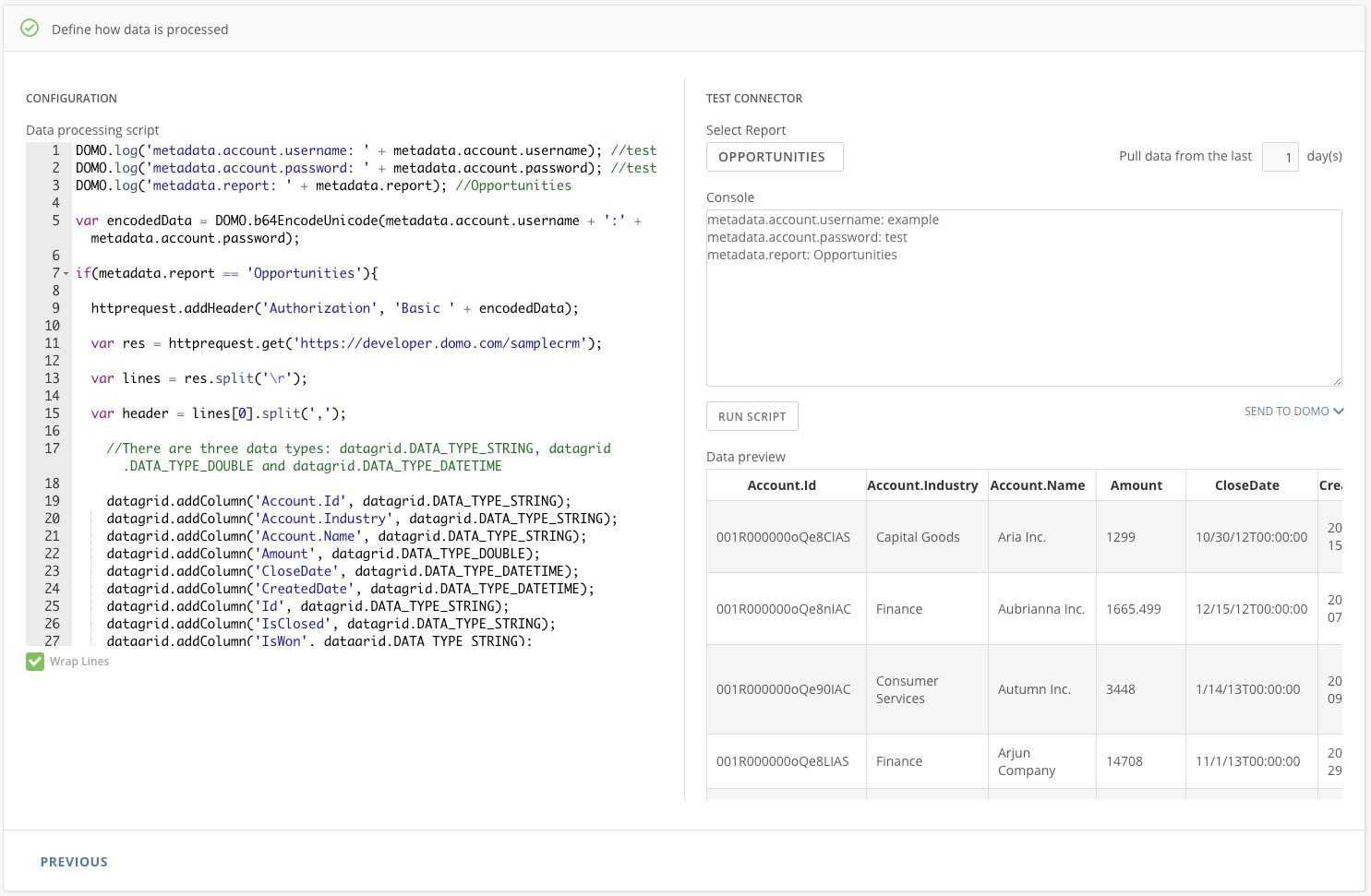Click the close date 10/30/12T00:00:00
The width and height of the screenshot is (1371, 896).
pos(1251,537)
